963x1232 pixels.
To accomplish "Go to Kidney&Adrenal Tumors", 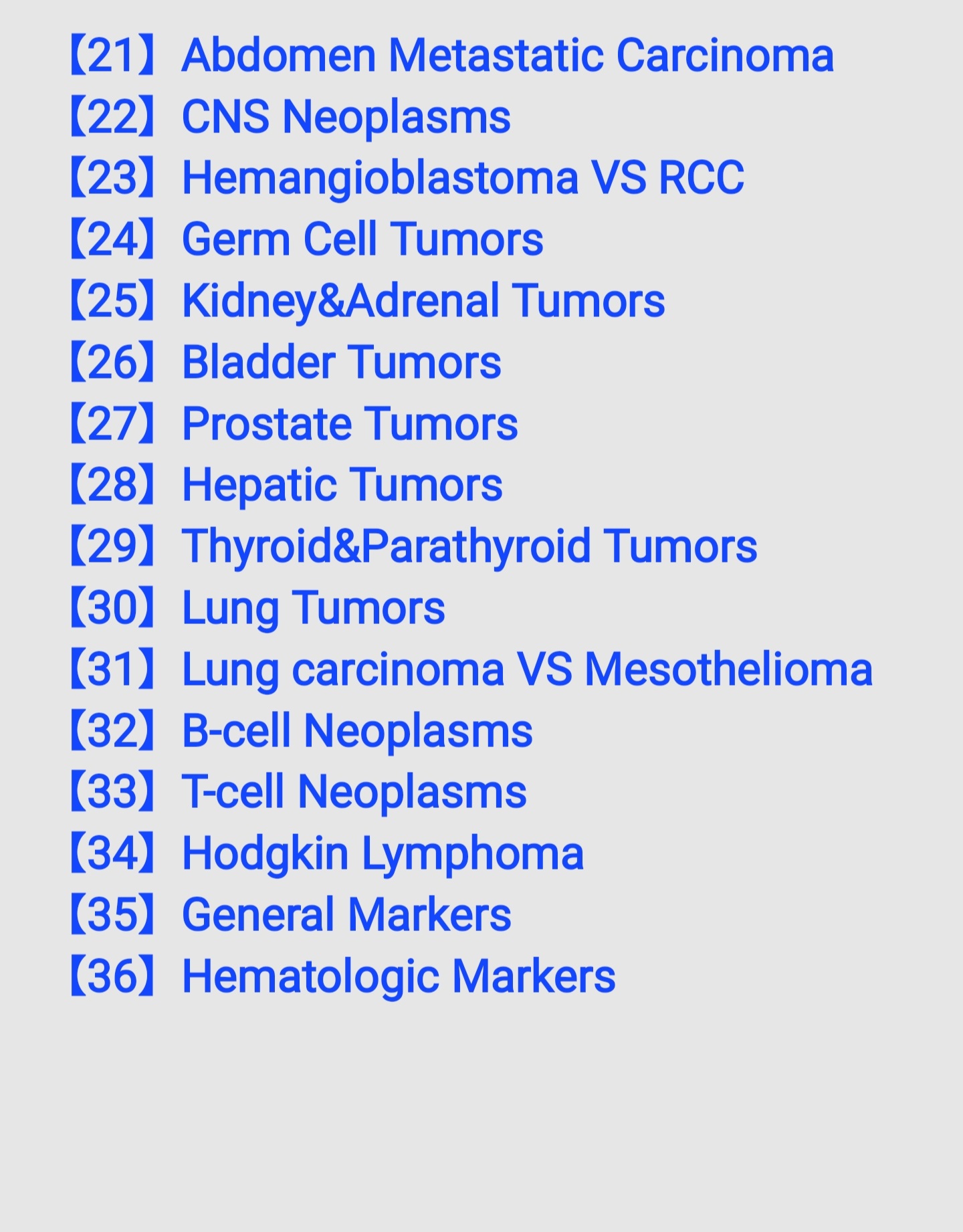I will click(x=423, y=301).
